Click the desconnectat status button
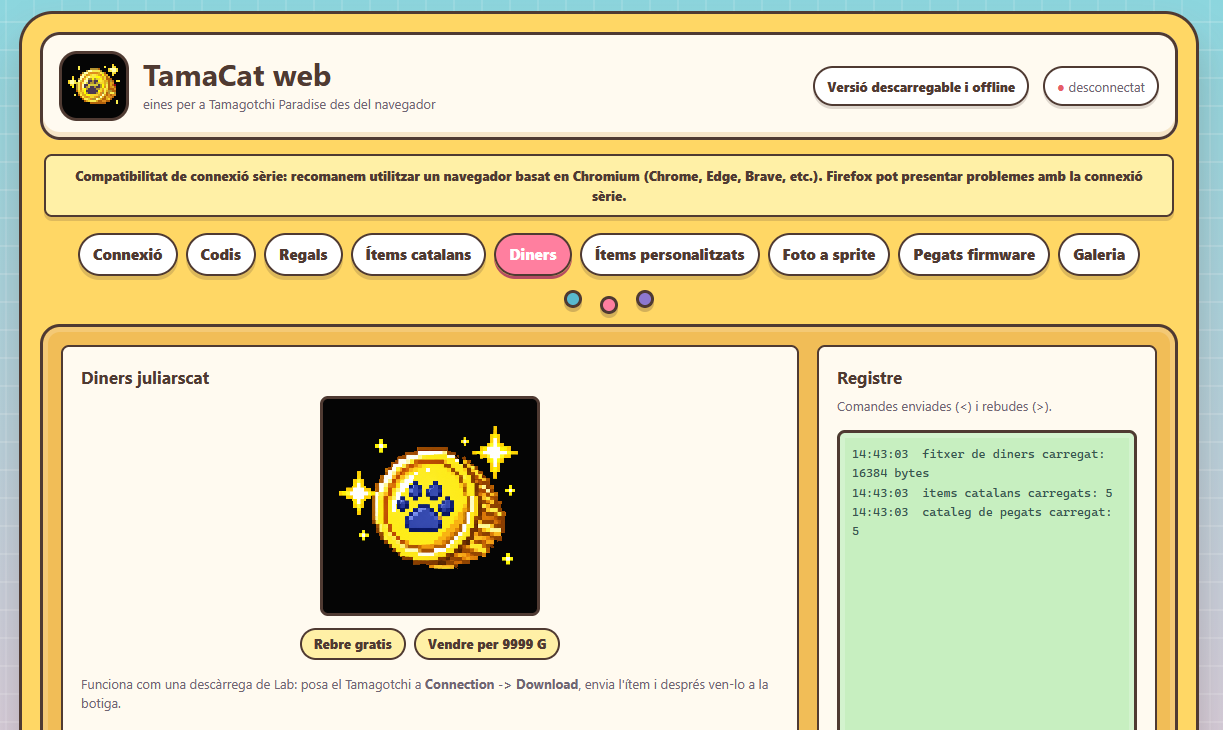Image resolution: width=1223 pixels, height=730 pixels. click(1101, 87)
